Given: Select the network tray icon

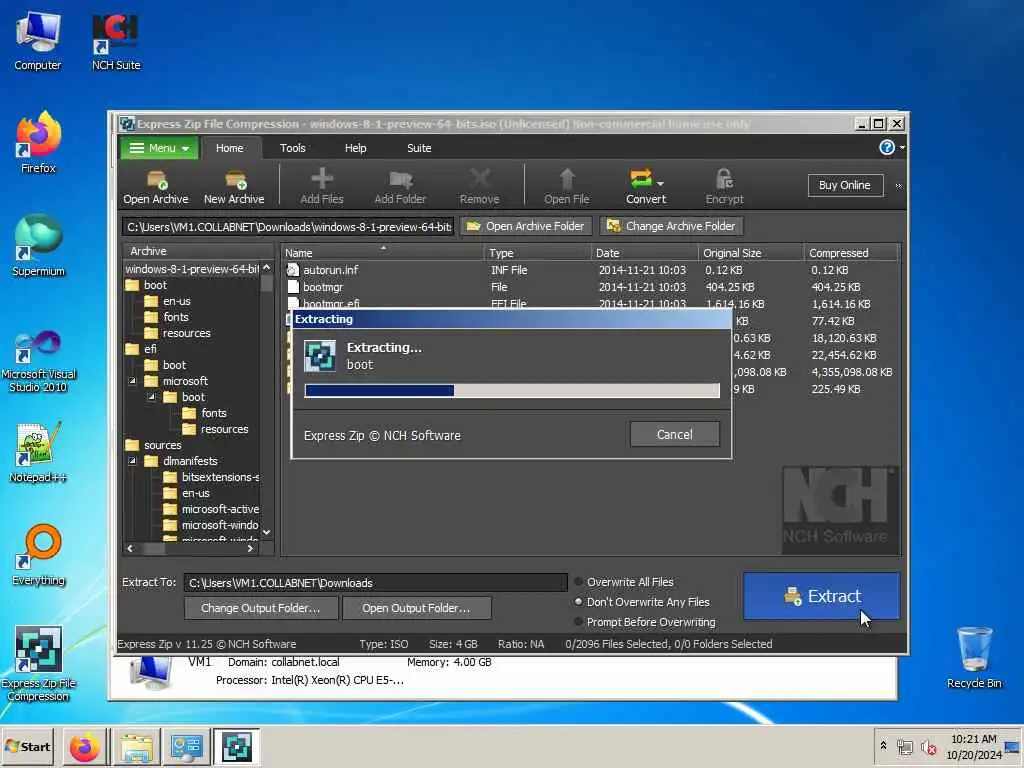Looking at the screenshot, I should click(x=904, y=747).
